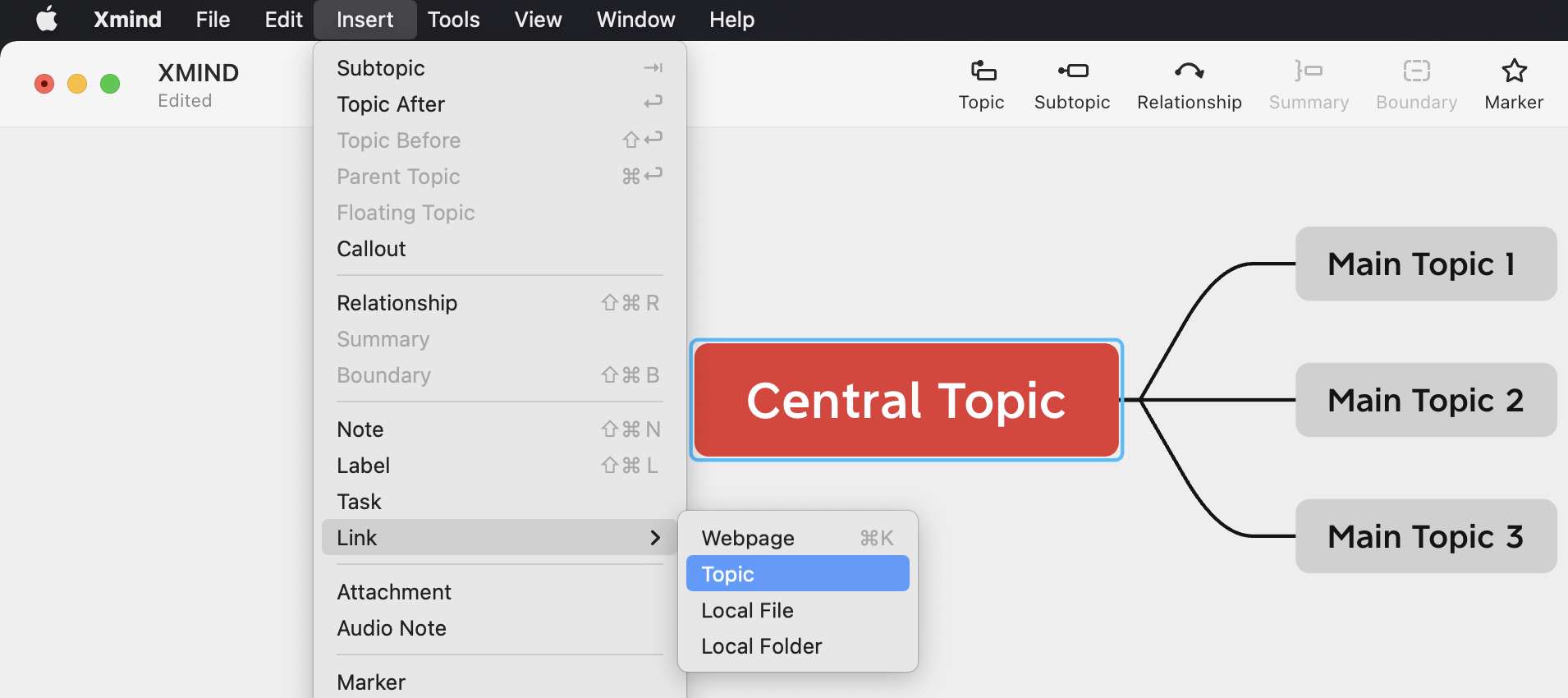
Task: Open the Help menu
Action: pyautogui.click(x=731, y=19)
